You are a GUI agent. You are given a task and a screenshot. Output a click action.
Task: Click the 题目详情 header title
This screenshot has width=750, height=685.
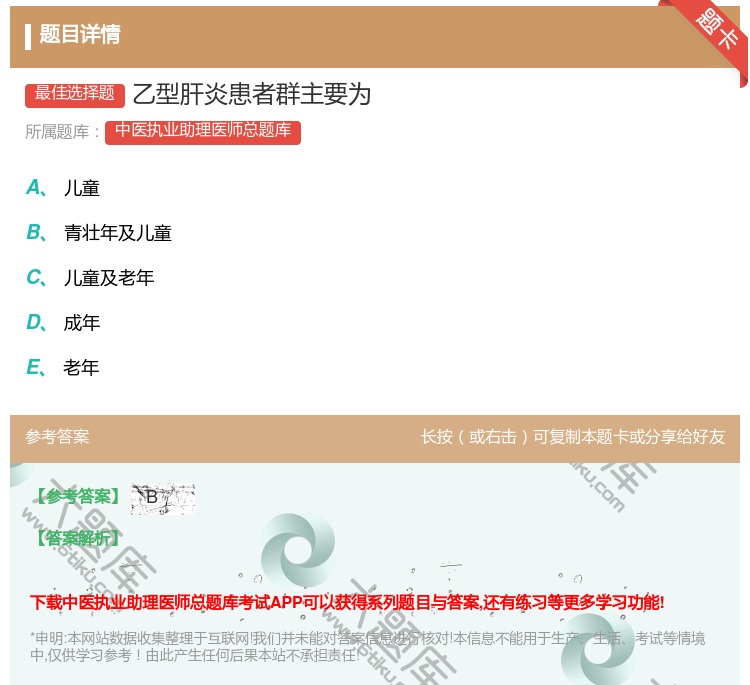tap(80, 34)
